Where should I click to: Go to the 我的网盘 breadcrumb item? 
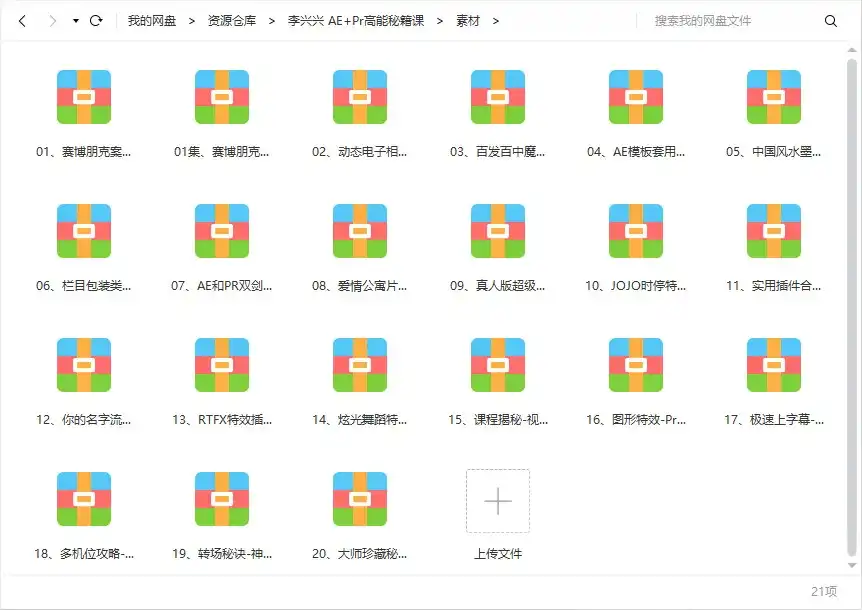point(152,19)
